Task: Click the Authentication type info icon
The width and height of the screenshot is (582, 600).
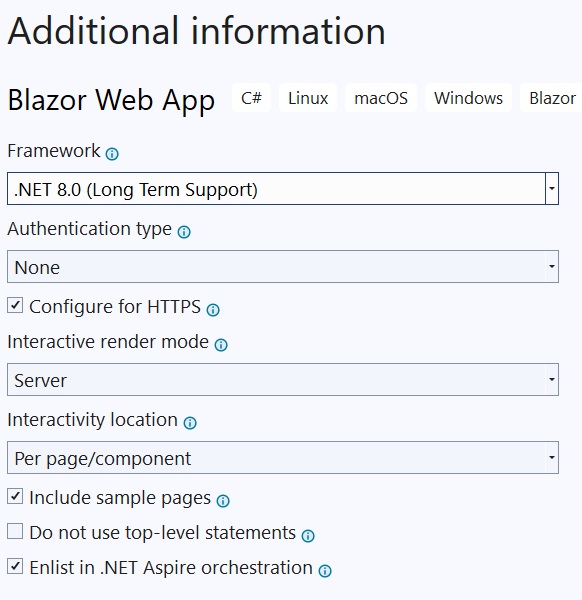Action: coord(184,232)
